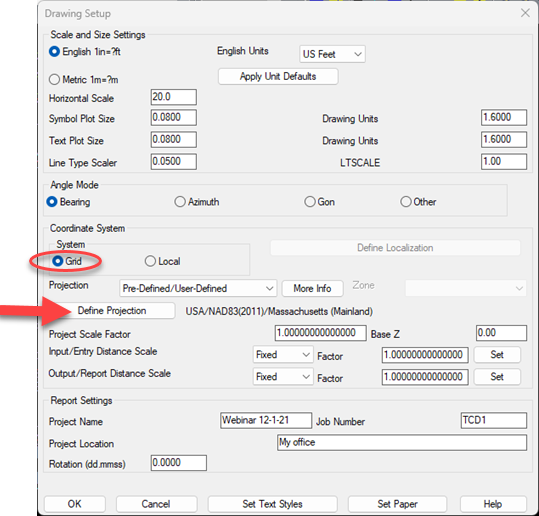Click More Info button

coord(312,288)
